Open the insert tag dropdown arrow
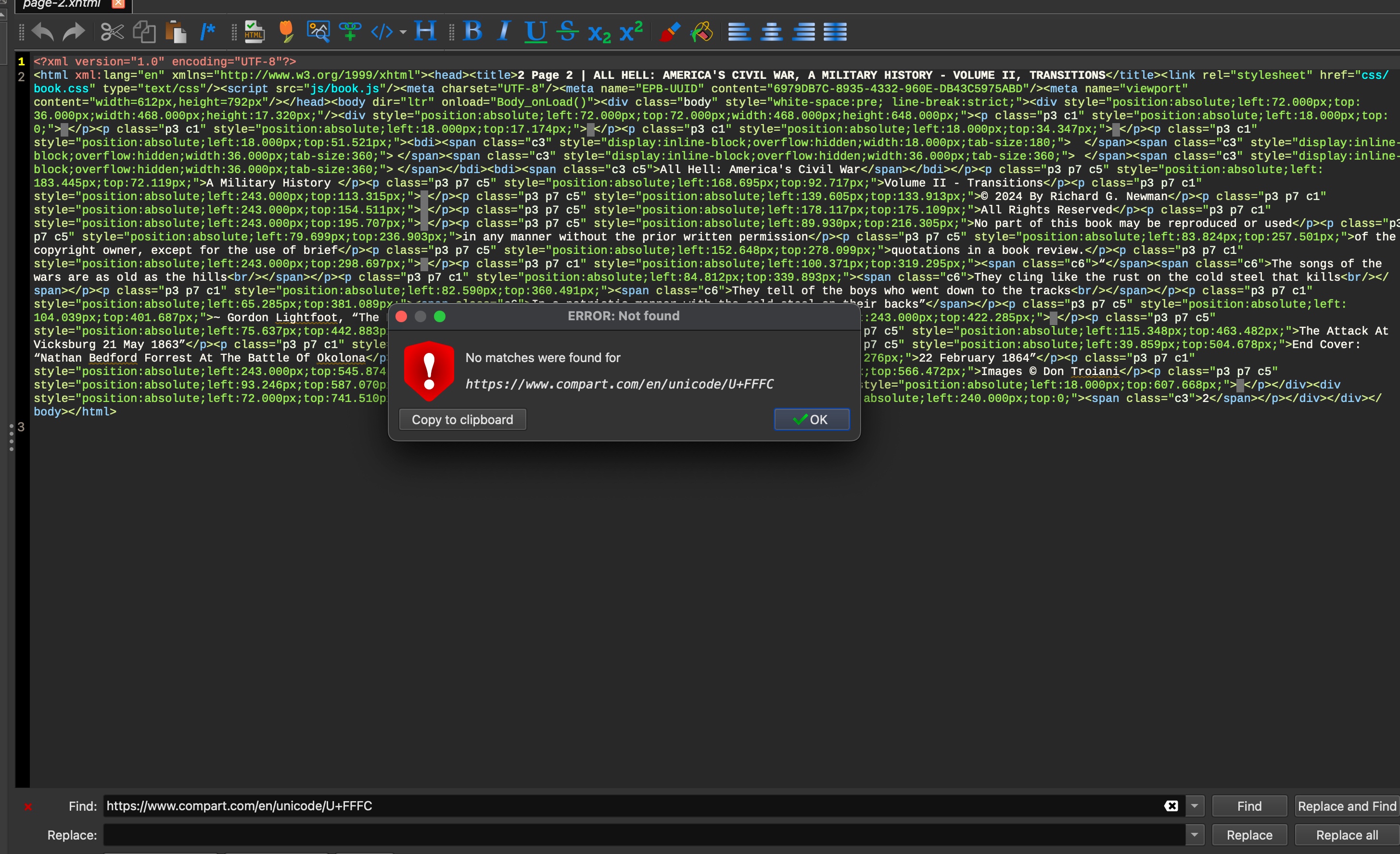Viewport: 1400px width, 854px height. tap(403, 32)
